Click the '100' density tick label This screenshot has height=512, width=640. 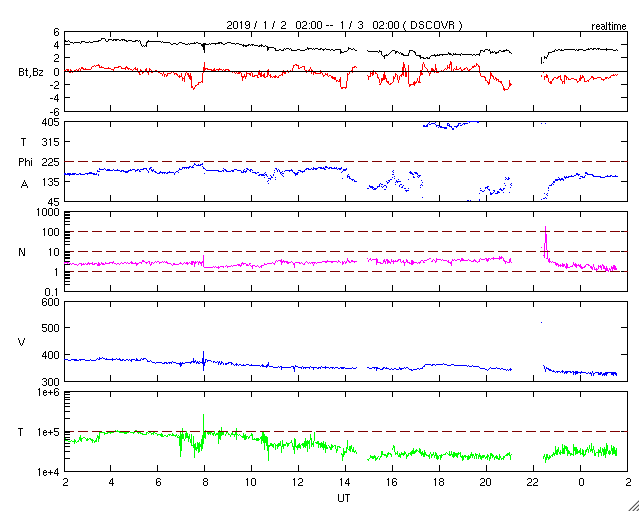pos(51,232)
